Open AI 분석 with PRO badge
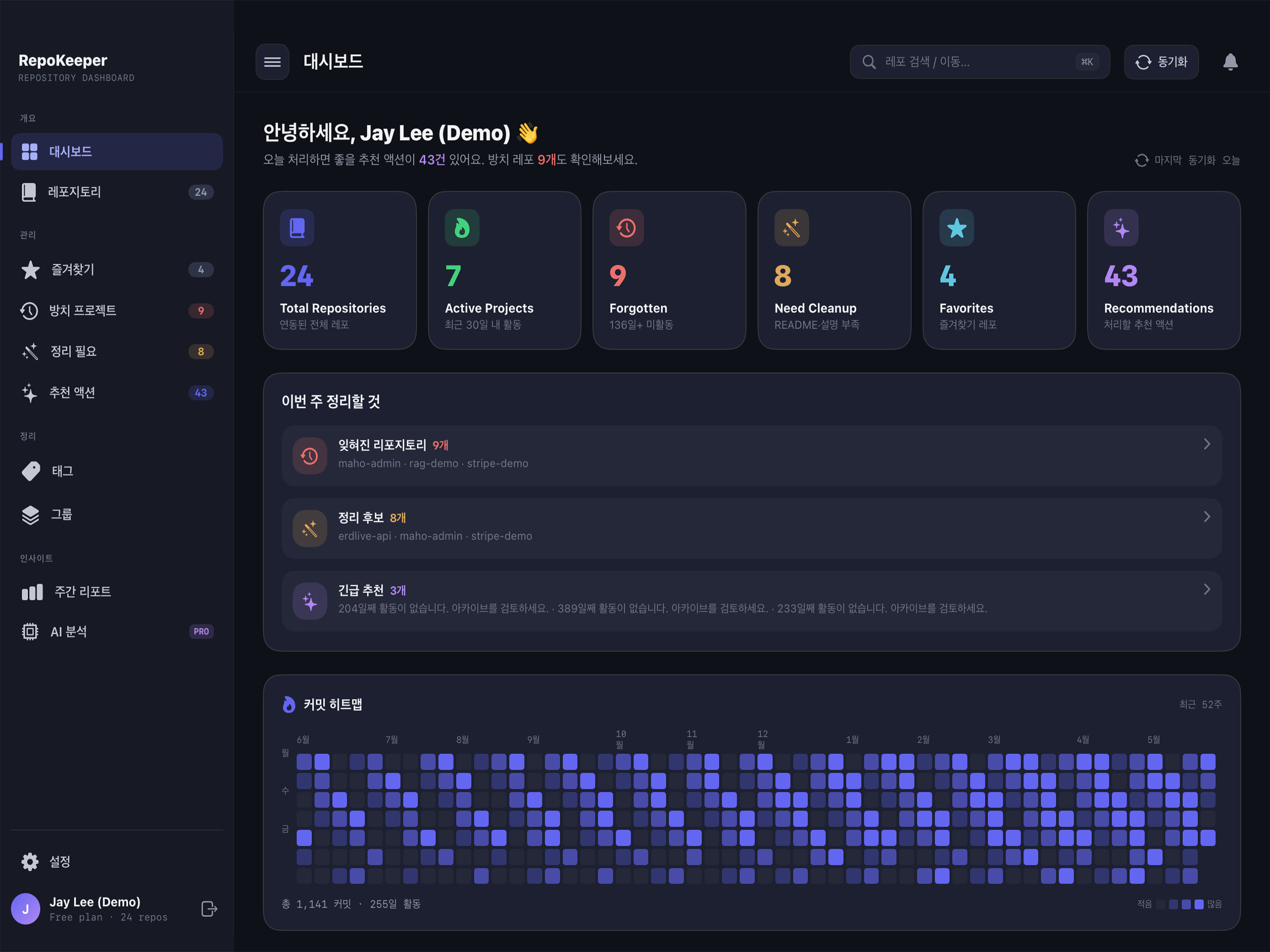1270x952 pixels. click(x=117, y=631)
